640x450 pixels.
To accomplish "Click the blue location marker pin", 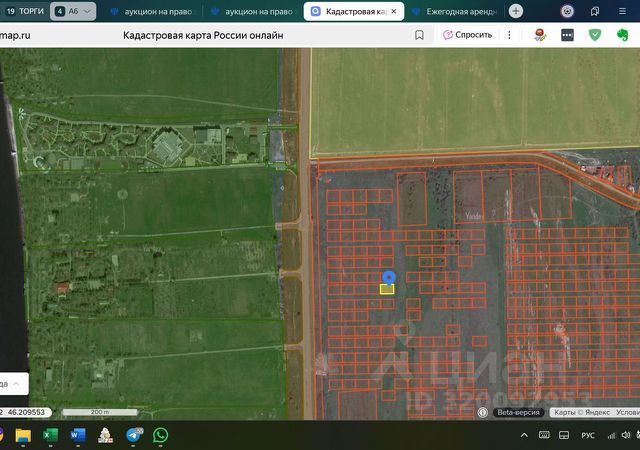I will (389, 278).
